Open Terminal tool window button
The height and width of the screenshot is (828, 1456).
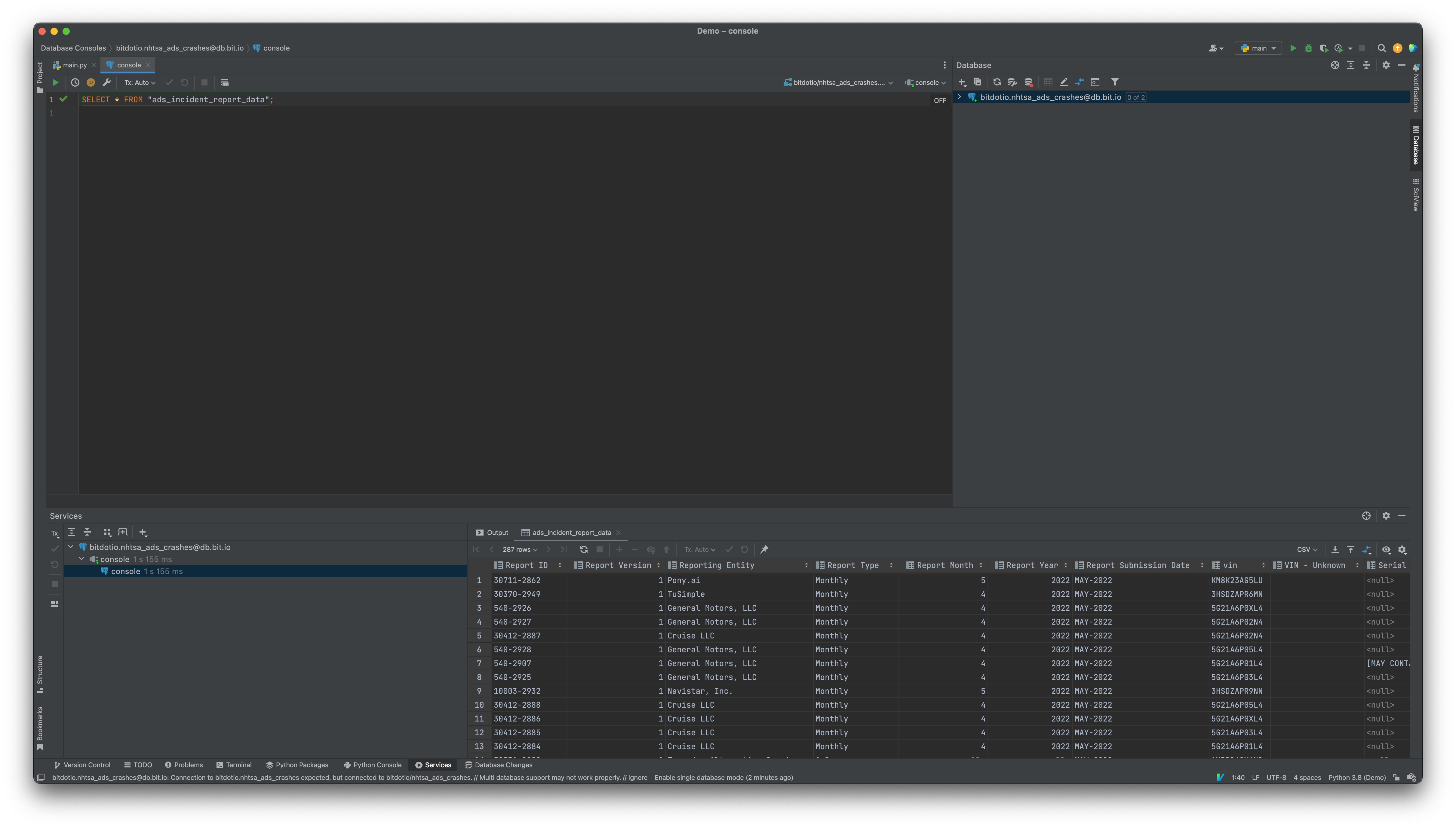[x=234, y=765]
